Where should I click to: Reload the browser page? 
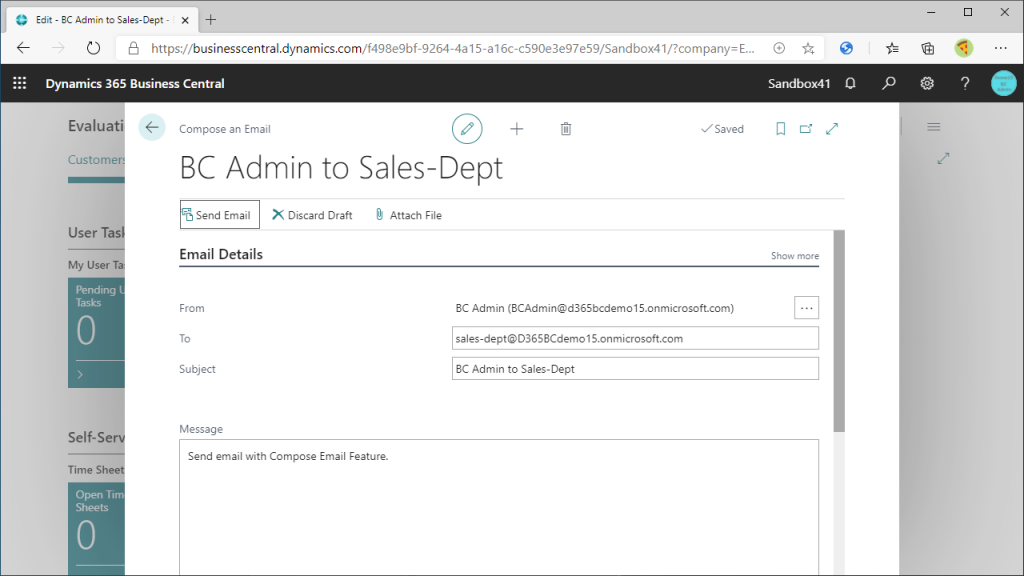coord(93,48)
